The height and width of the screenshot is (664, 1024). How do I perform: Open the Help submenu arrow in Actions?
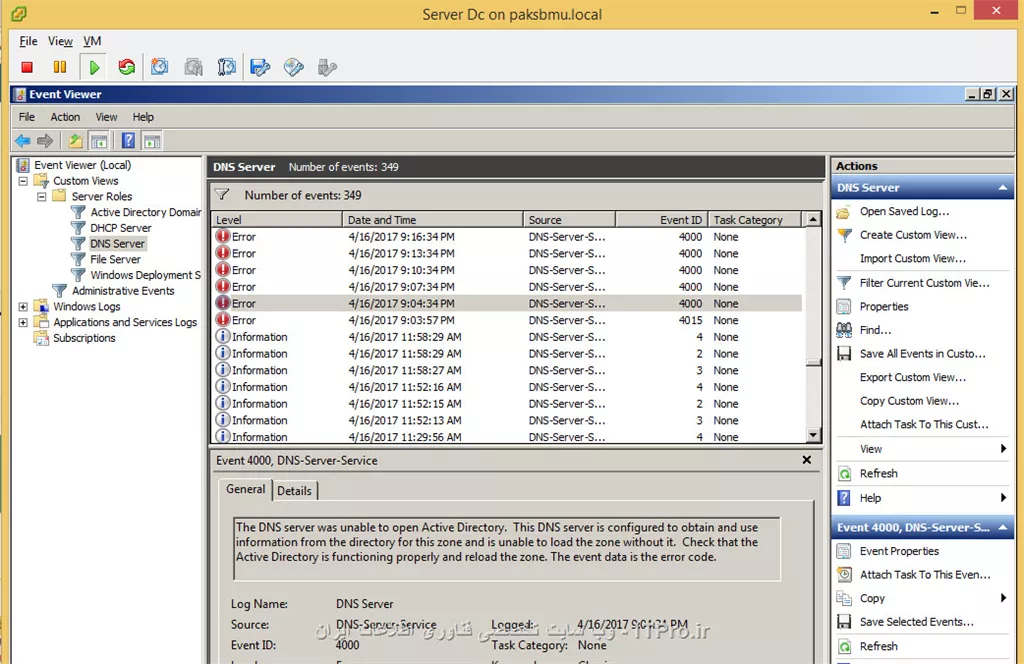(1002, 498)
